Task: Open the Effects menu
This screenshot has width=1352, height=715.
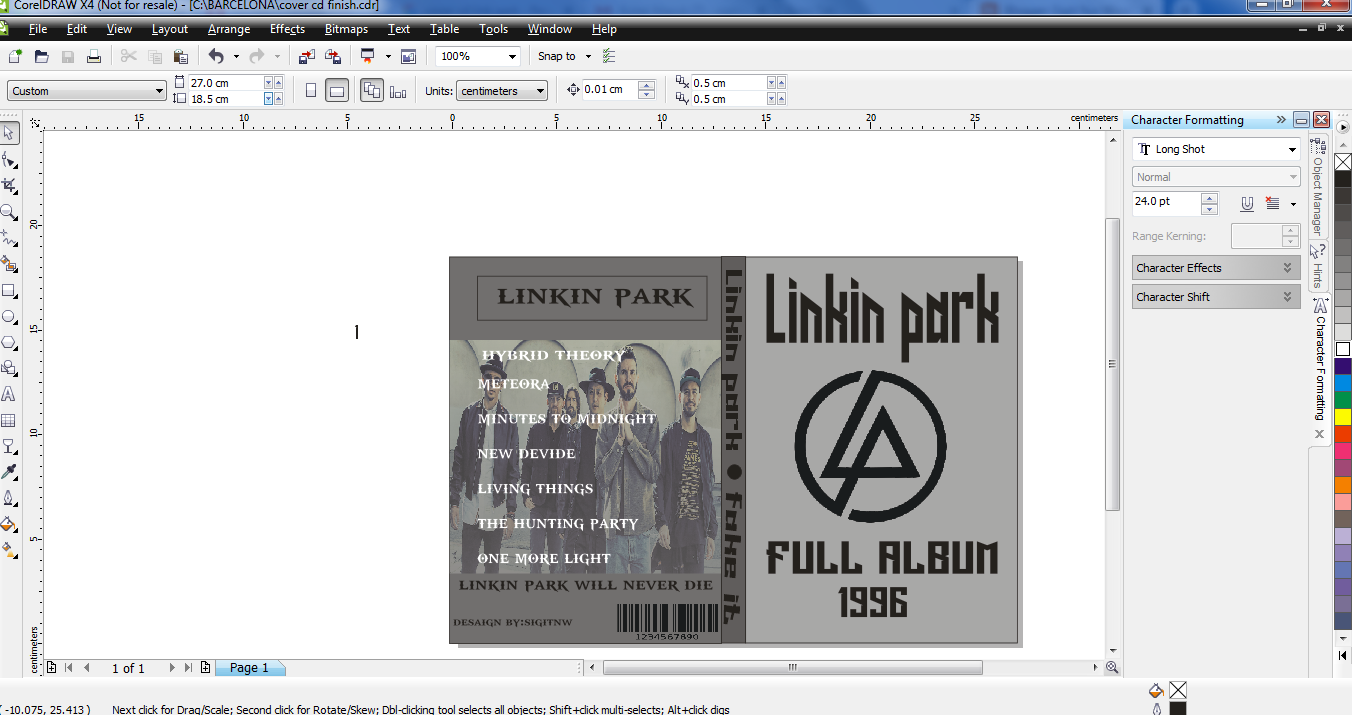Action: (x=287, y=29)
